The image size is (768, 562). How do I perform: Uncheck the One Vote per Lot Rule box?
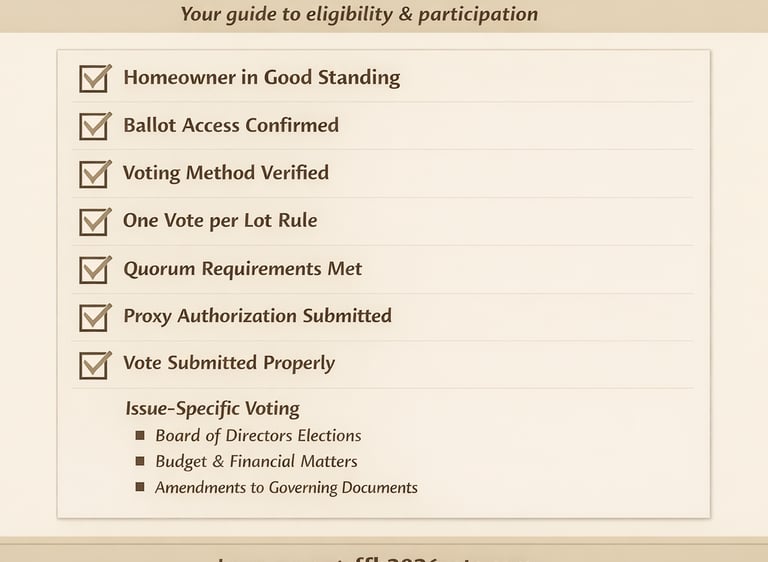click(x=94, y=221)
